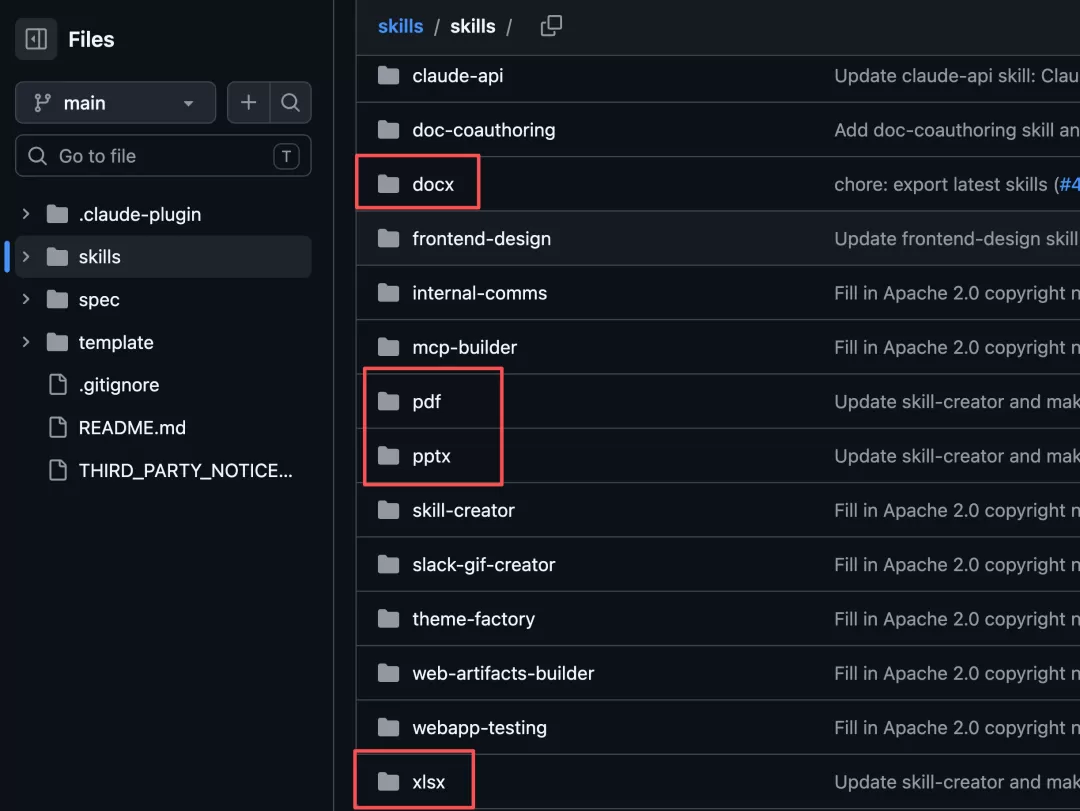This screenshot has height=811, width=1080.
Task: Open the main branch dropdown
Action: (115, 103)
